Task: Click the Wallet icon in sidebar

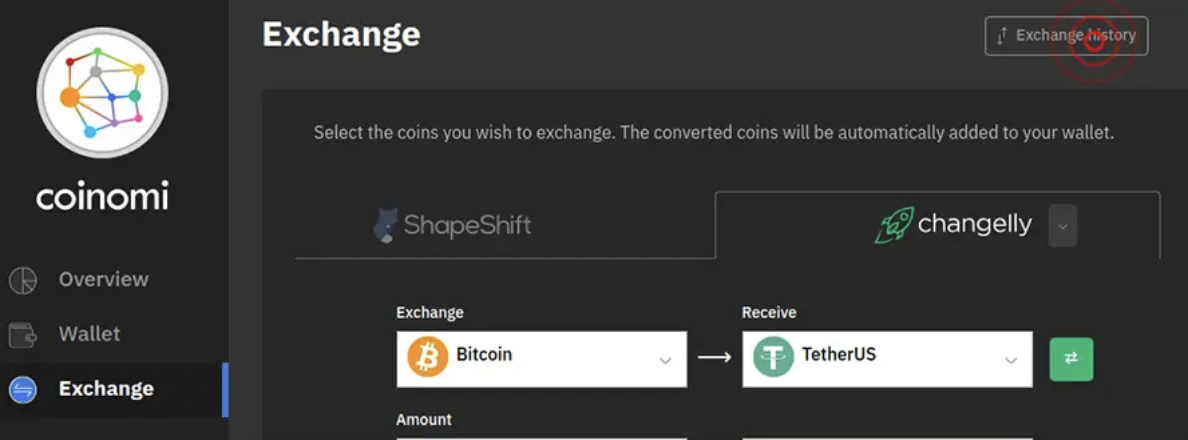Action: point(22,335)
